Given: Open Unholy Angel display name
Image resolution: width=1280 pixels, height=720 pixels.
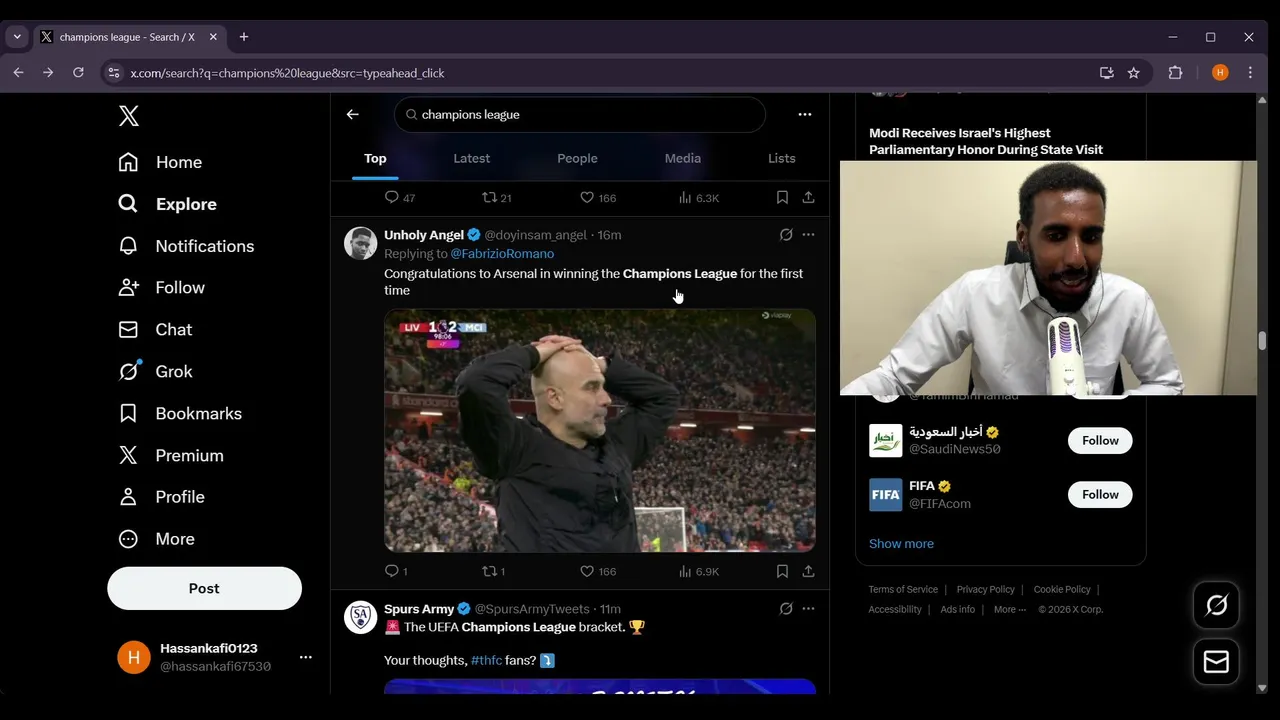Looking at the screenshot, I should coord(424,235).
